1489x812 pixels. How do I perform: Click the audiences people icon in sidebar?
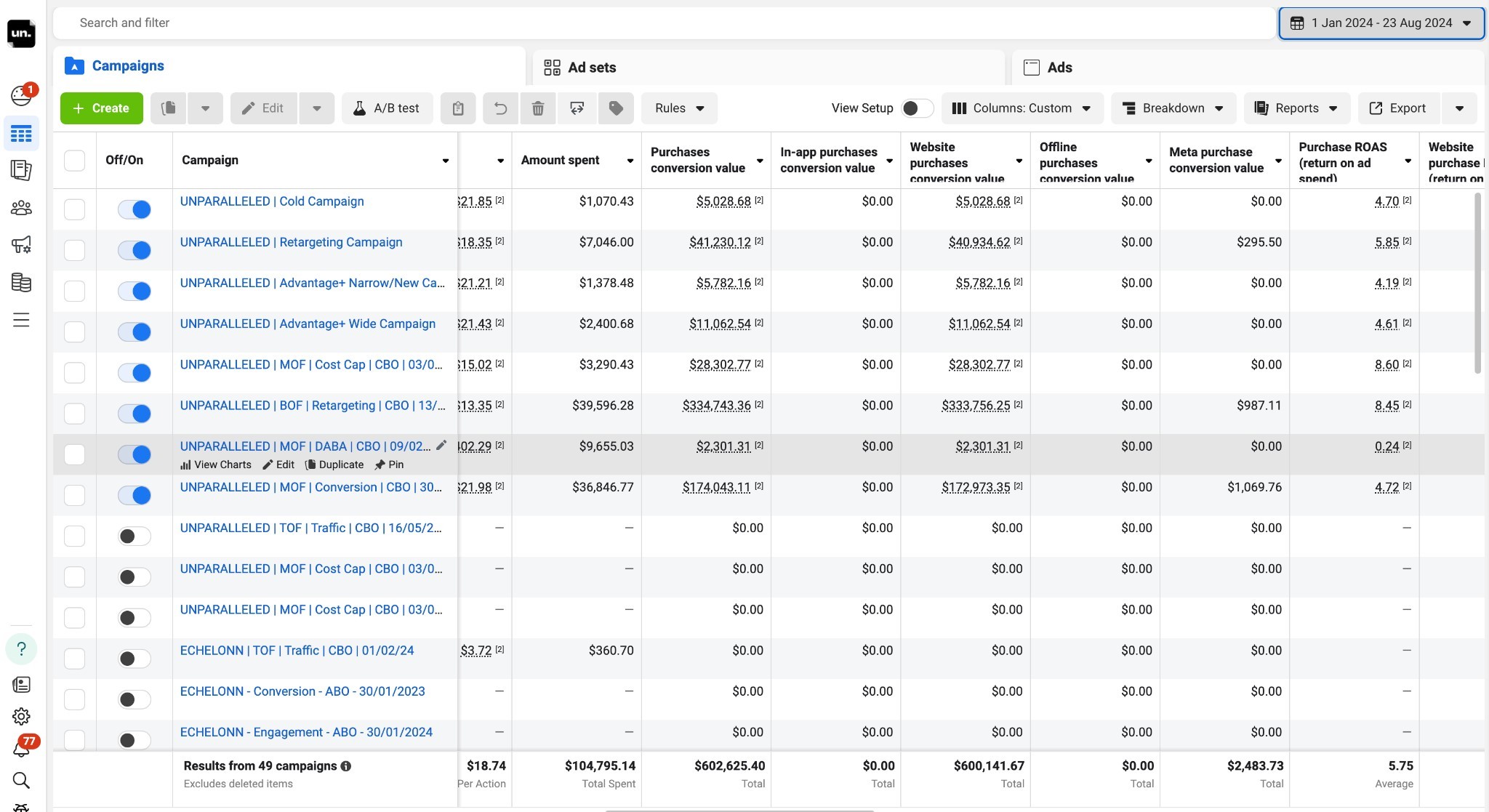coord(21,209)
